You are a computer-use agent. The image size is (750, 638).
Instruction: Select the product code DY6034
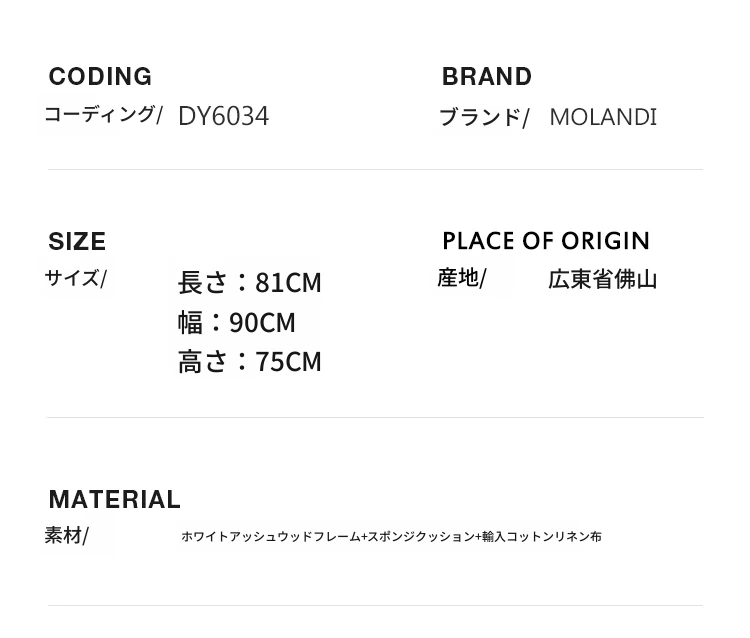(x=223, y=116)
